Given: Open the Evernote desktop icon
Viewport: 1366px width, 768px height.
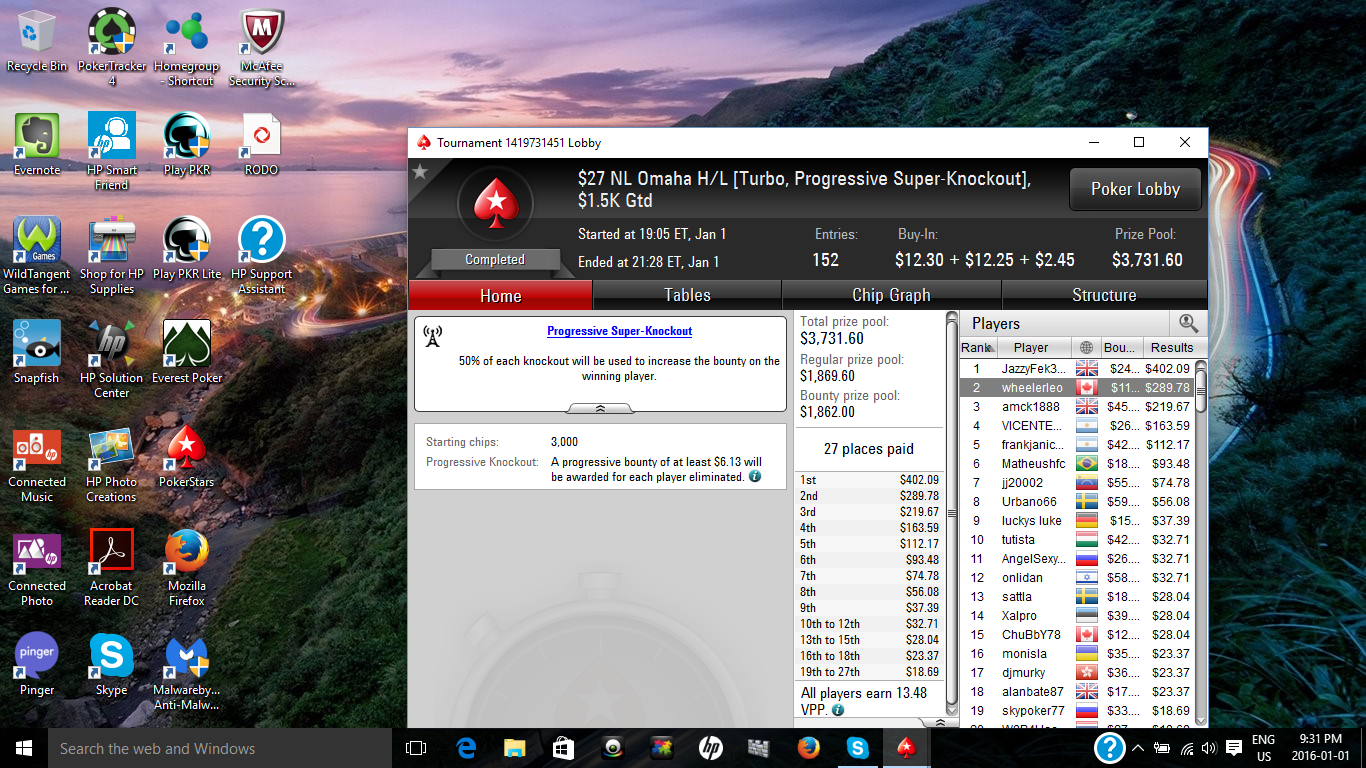Looking at the screenshot, I should pyautogui.click(x=37, y=145).
